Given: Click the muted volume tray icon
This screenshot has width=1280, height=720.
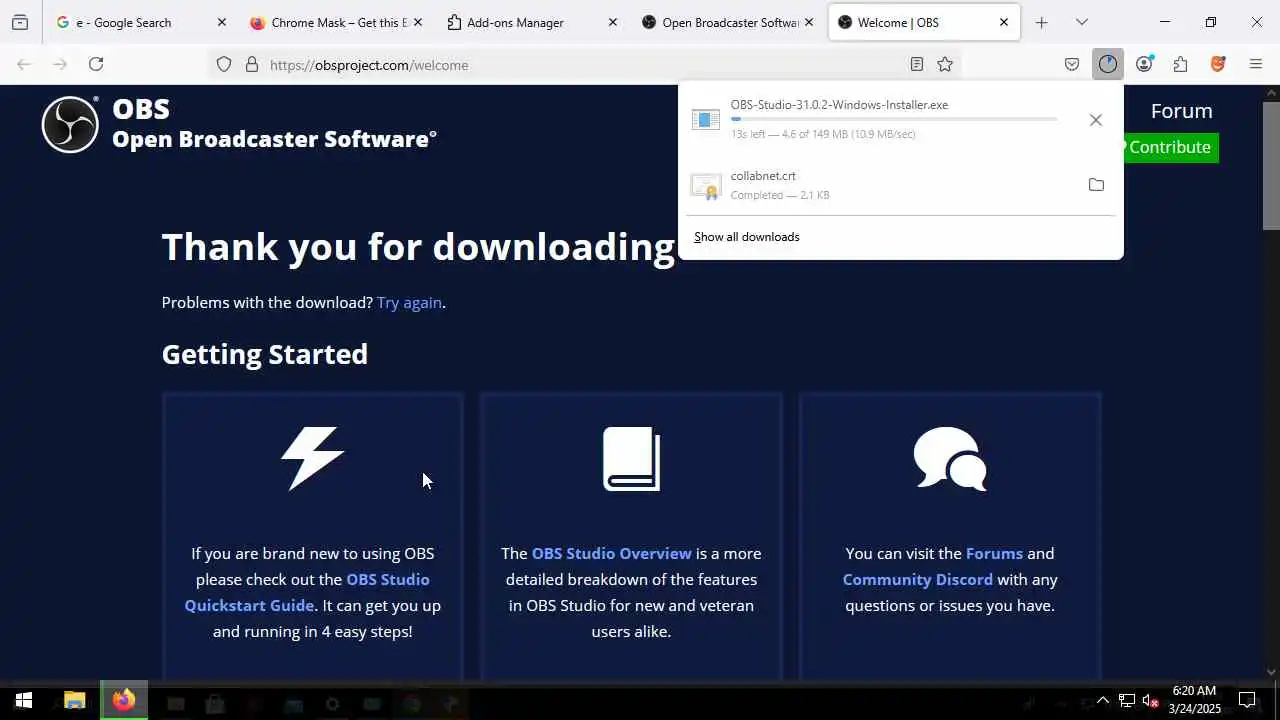Looking at the screenshot, I should click(x=1150, y=701).
